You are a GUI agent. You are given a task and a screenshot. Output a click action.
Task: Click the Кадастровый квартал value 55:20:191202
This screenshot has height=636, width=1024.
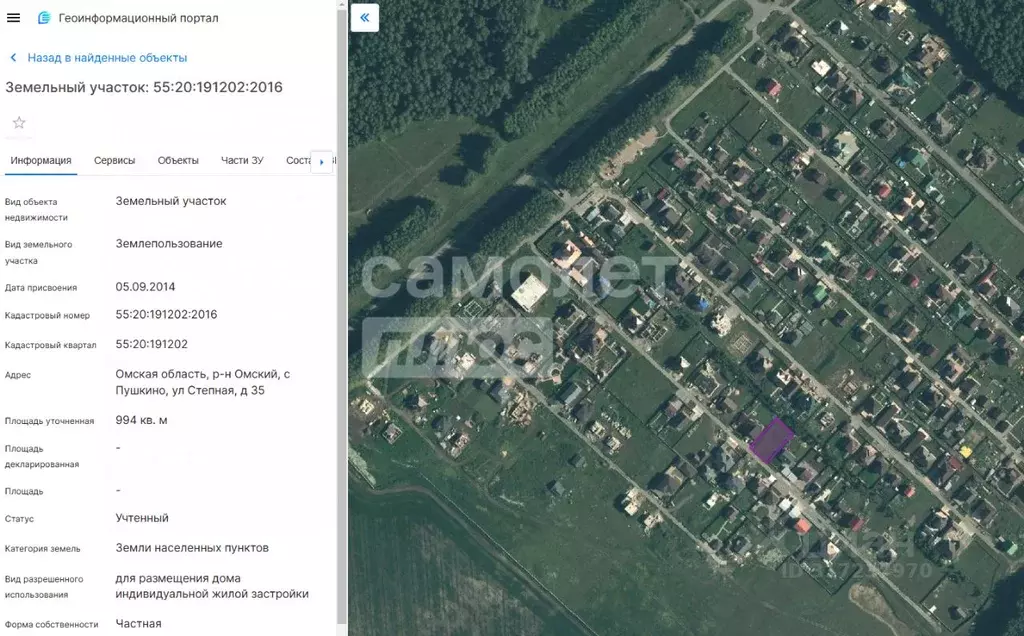pyautogui.click(x=152, y=344)
